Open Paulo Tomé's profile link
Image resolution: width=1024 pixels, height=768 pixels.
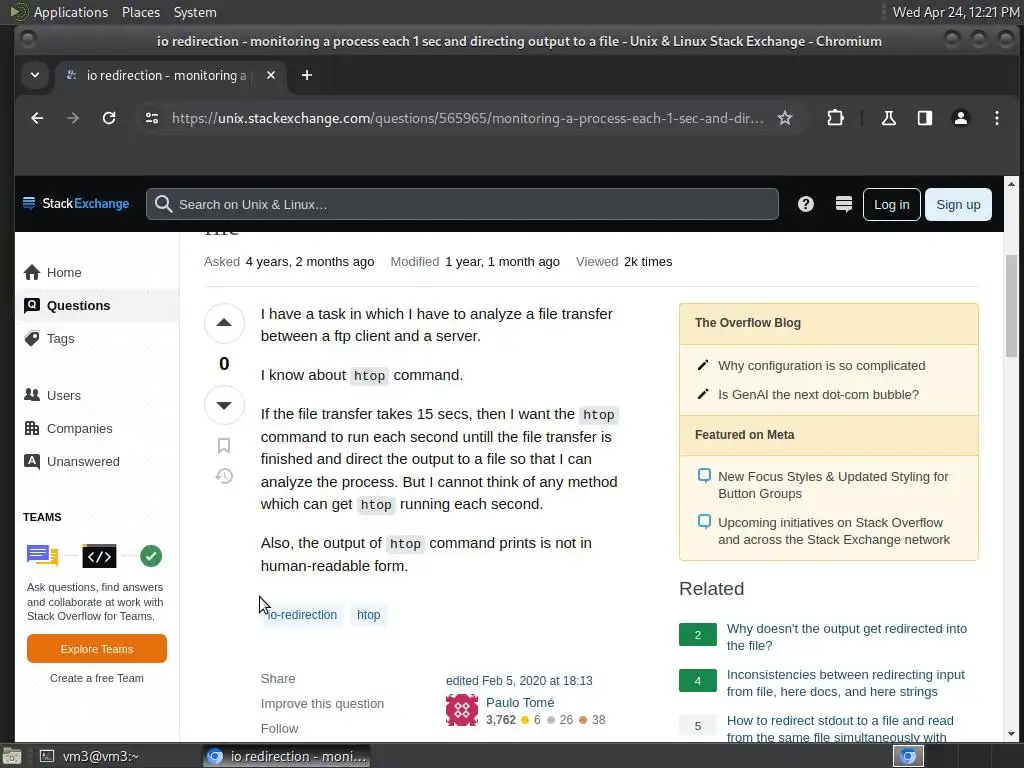pos(520,703)
